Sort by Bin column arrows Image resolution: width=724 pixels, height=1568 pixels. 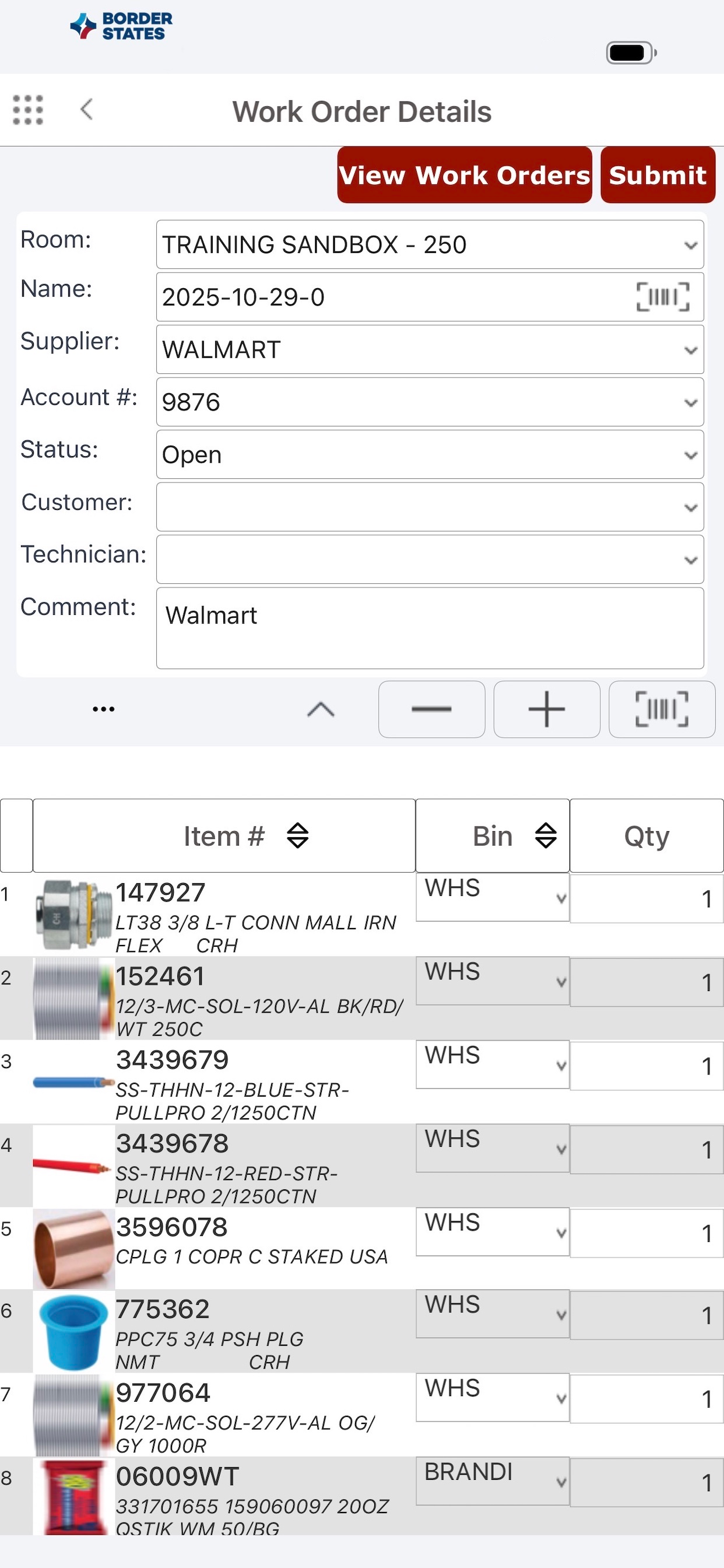click(546, 836)
